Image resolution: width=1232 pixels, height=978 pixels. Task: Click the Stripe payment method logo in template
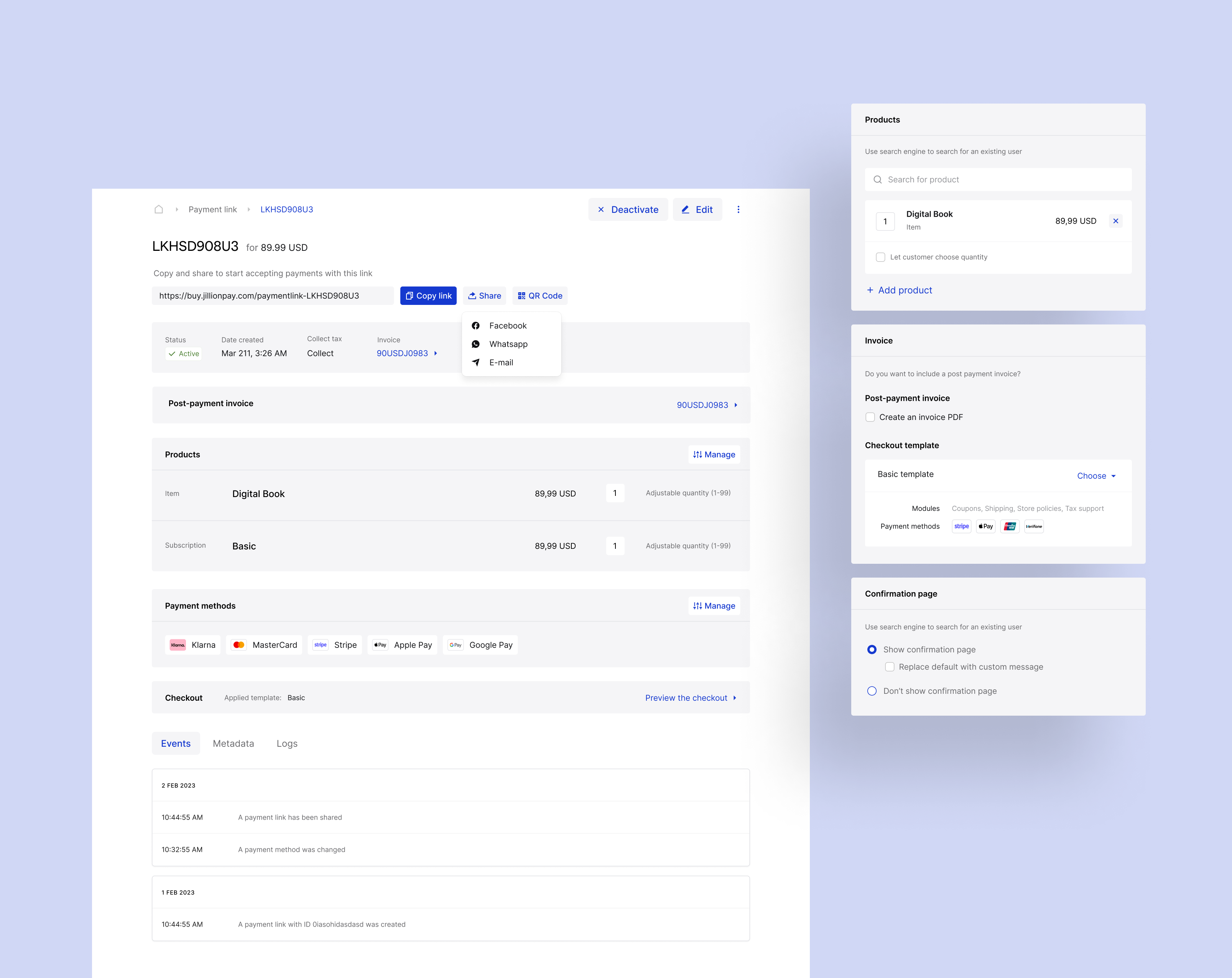[961, 527]
